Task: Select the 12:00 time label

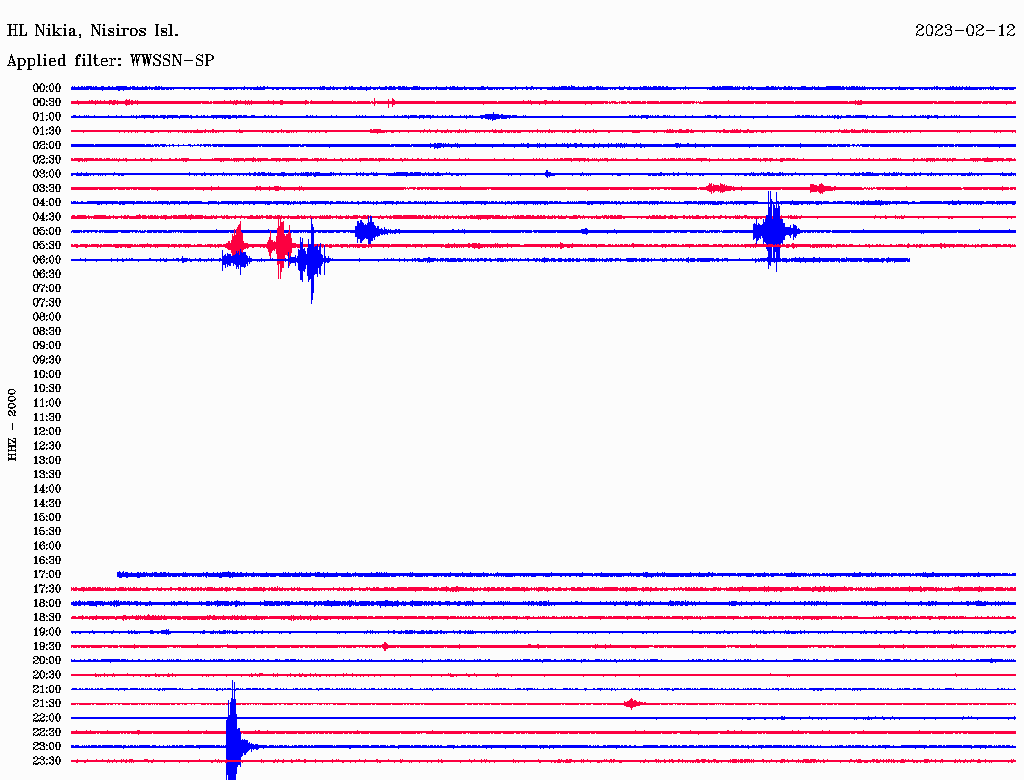Action: (x=47, y=432)
